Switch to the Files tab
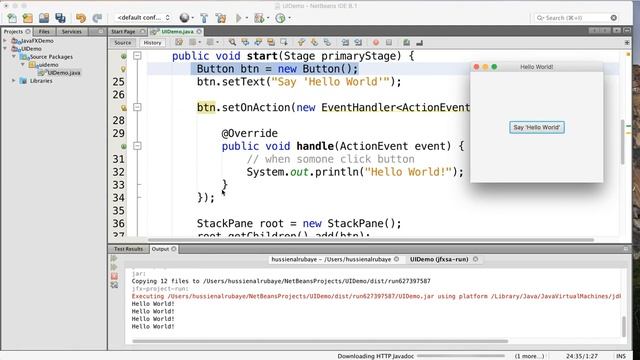 pyautogui.click(x=44, y=31)
